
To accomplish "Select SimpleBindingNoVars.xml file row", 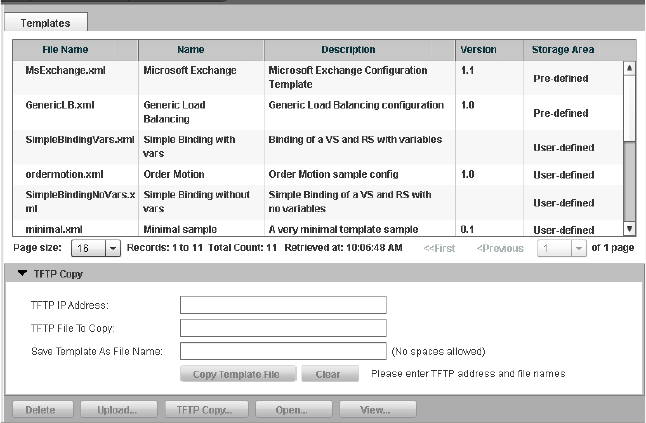I will (x=317, y=202).
